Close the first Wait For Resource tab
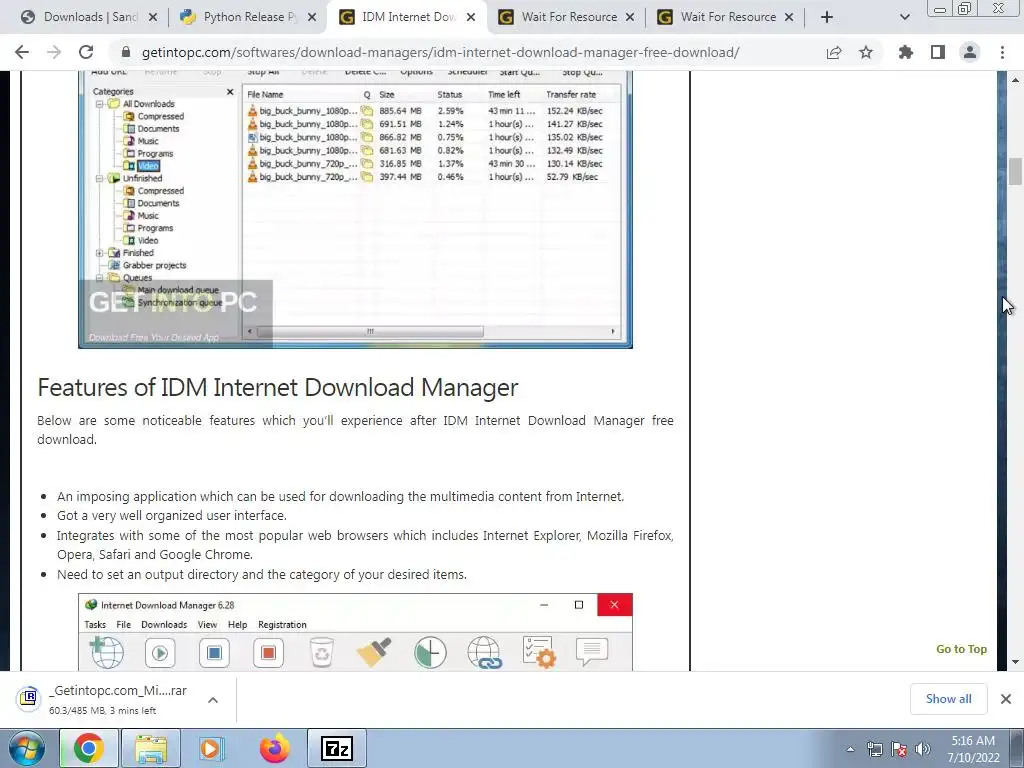This screenshot has width=1024, height=768. pos(630,17)
